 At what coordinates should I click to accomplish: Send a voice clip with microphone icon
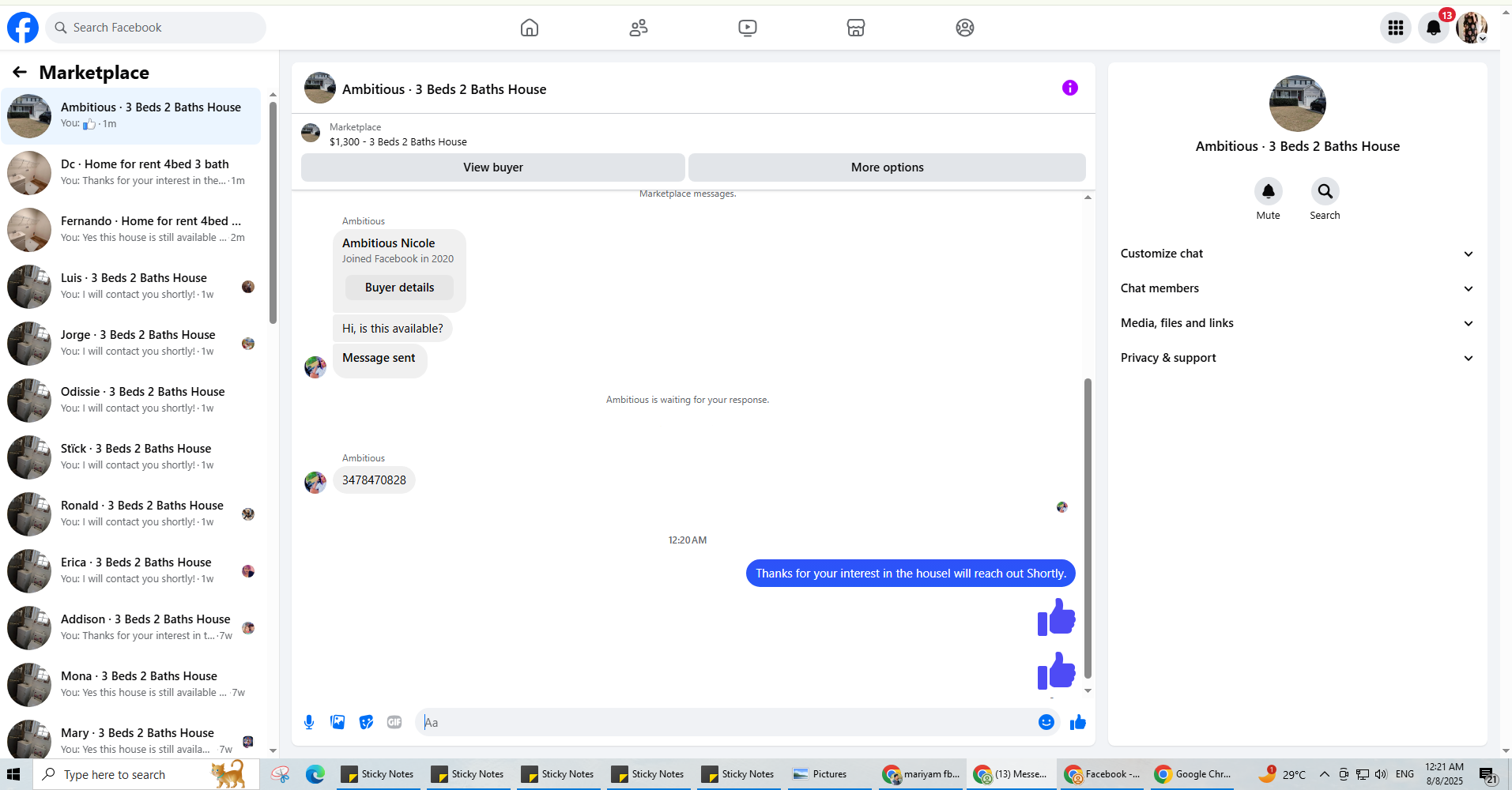click(x=309, y=722)
